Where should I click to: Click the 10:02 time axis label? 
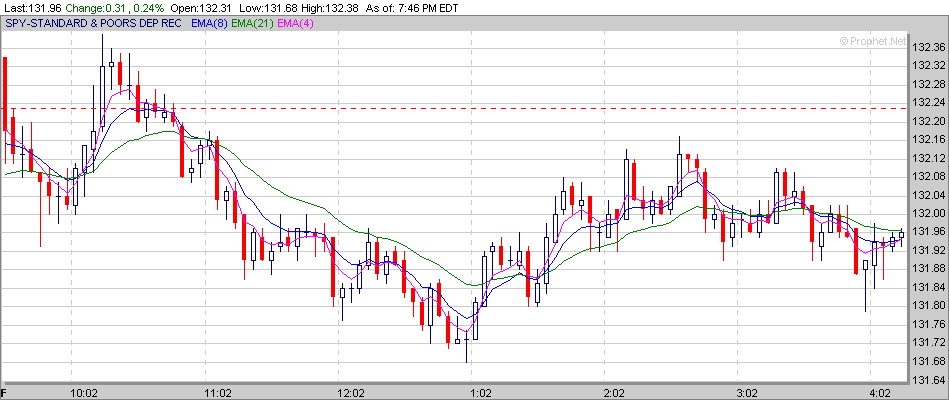click(84, 393)
